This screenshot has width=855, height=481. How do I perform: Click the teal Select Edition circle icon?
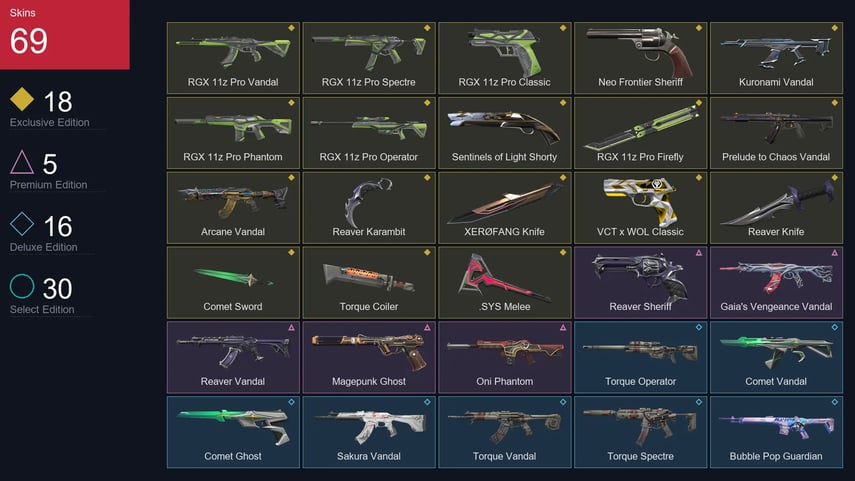click(x=22, y=286)
